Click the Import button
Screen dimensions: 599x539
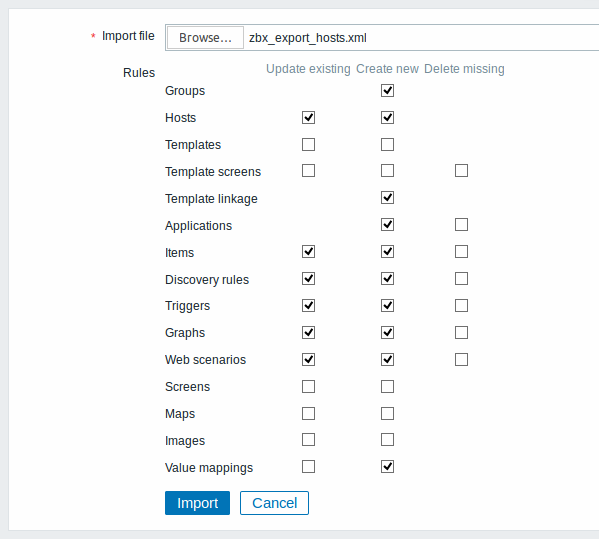pyautogui.click(x=197, y=503)
